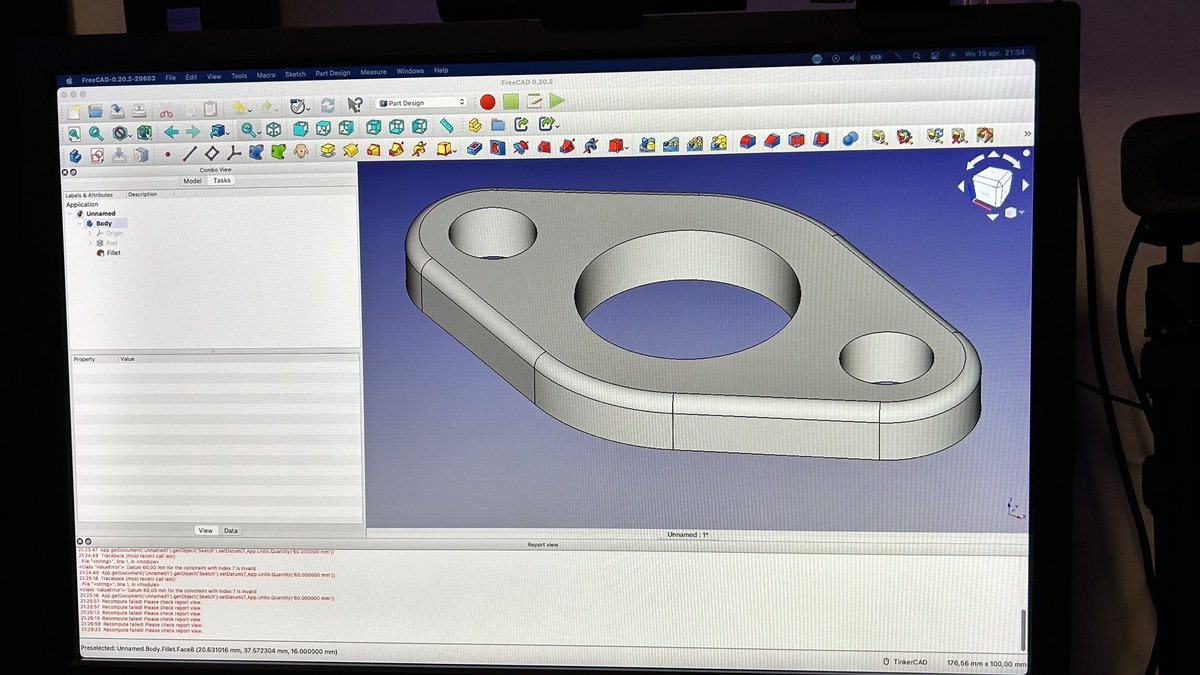Switch to the View property tab
This screenshot has width=1200, height=675.
(x=205, y=530)
